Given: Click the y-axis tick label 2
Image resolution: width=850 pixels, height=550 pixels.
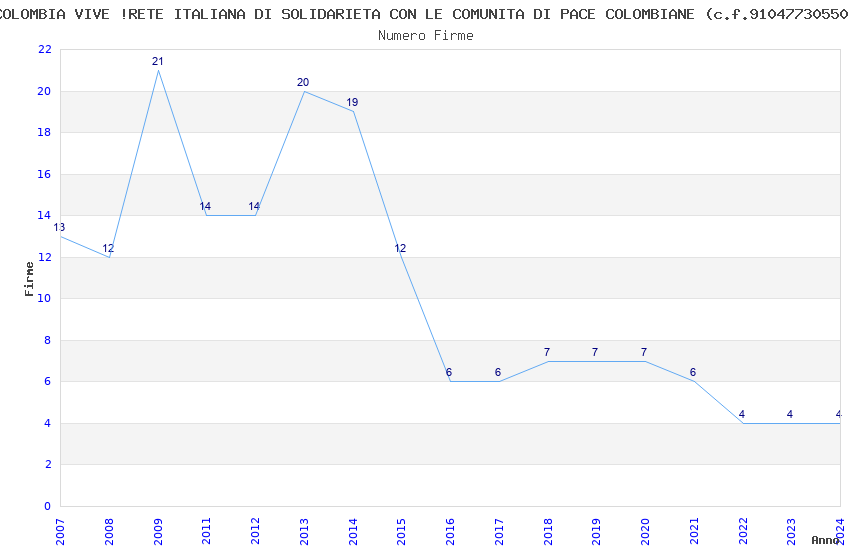Looking at the screenshot, I should click(48, 464).
